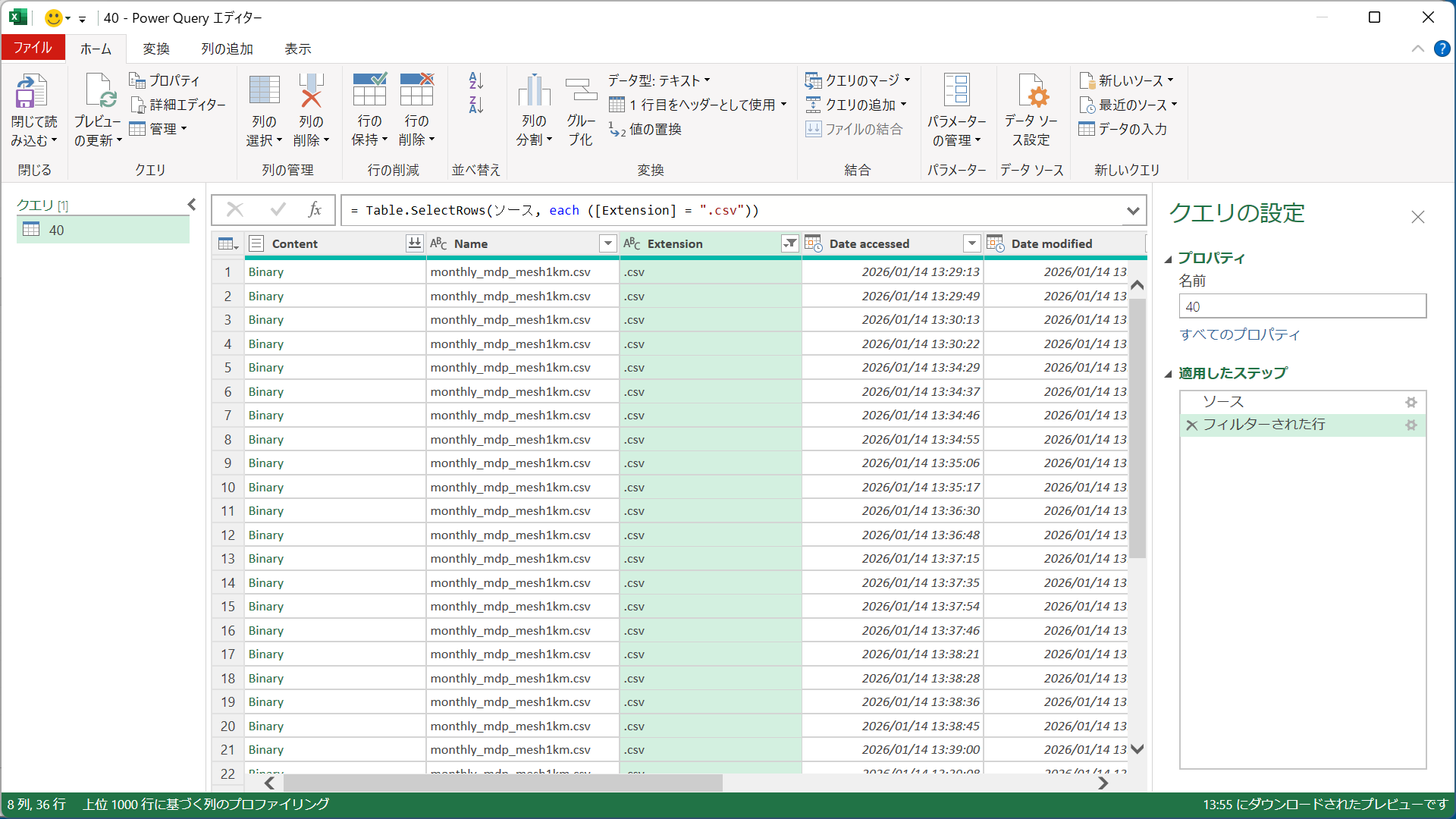
Task: Click the Close & Load (閉じて読み込む) icon
Action: (32, 91)
